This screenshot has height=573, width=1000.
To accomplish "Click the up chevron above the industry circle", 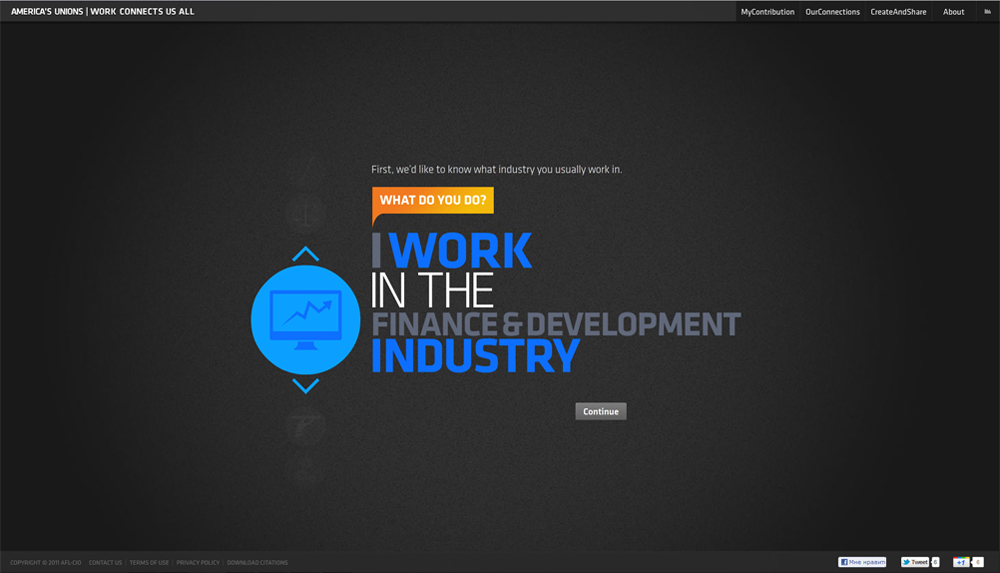I will [305, 254].
